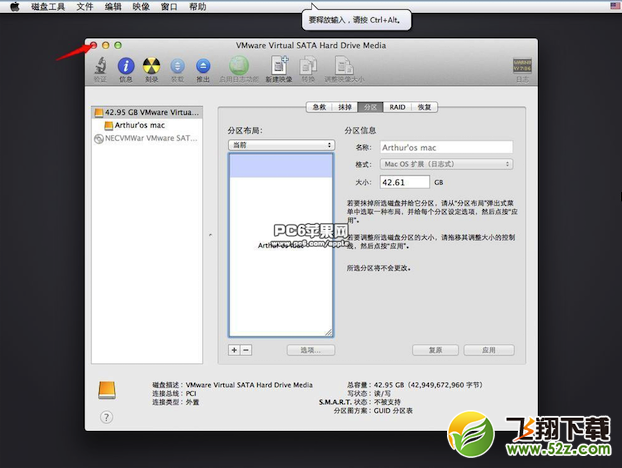The image size is (622, 468).
Task: Zoom the Disk Utility window with green button
Action: [x=118, y=46]
